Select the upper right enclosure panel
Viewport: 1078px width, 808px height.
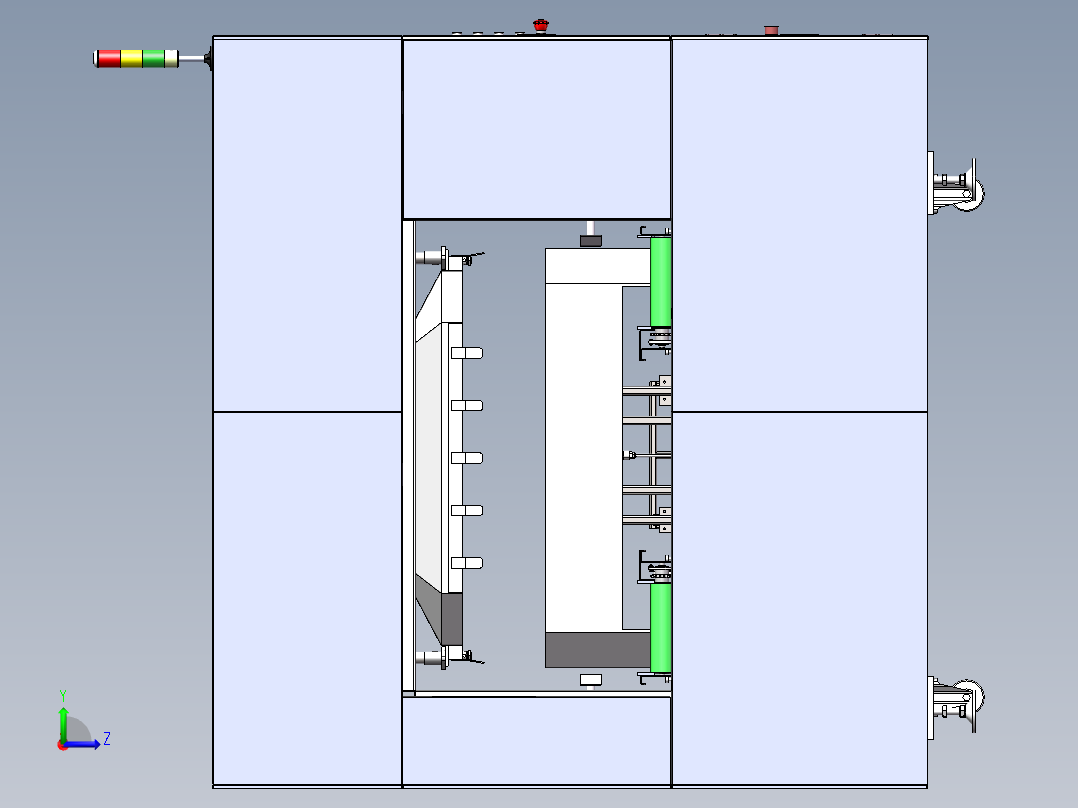click(800, 225)
